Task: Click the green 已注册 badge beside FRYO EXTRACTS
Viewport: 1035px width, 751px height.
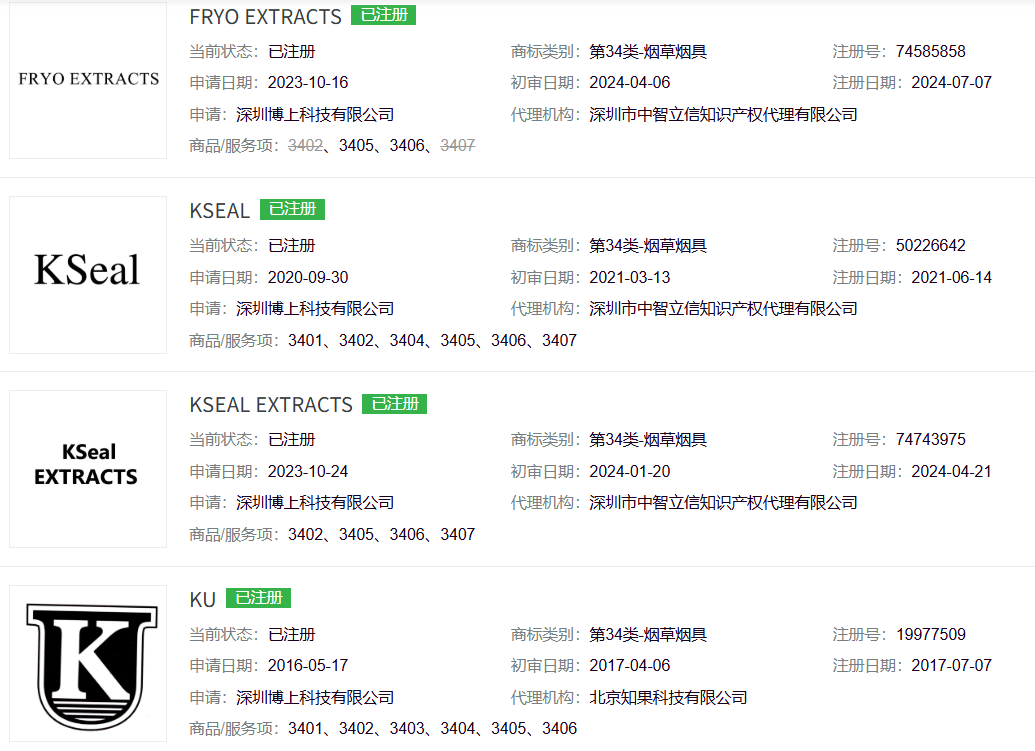Action: (384, 15)
